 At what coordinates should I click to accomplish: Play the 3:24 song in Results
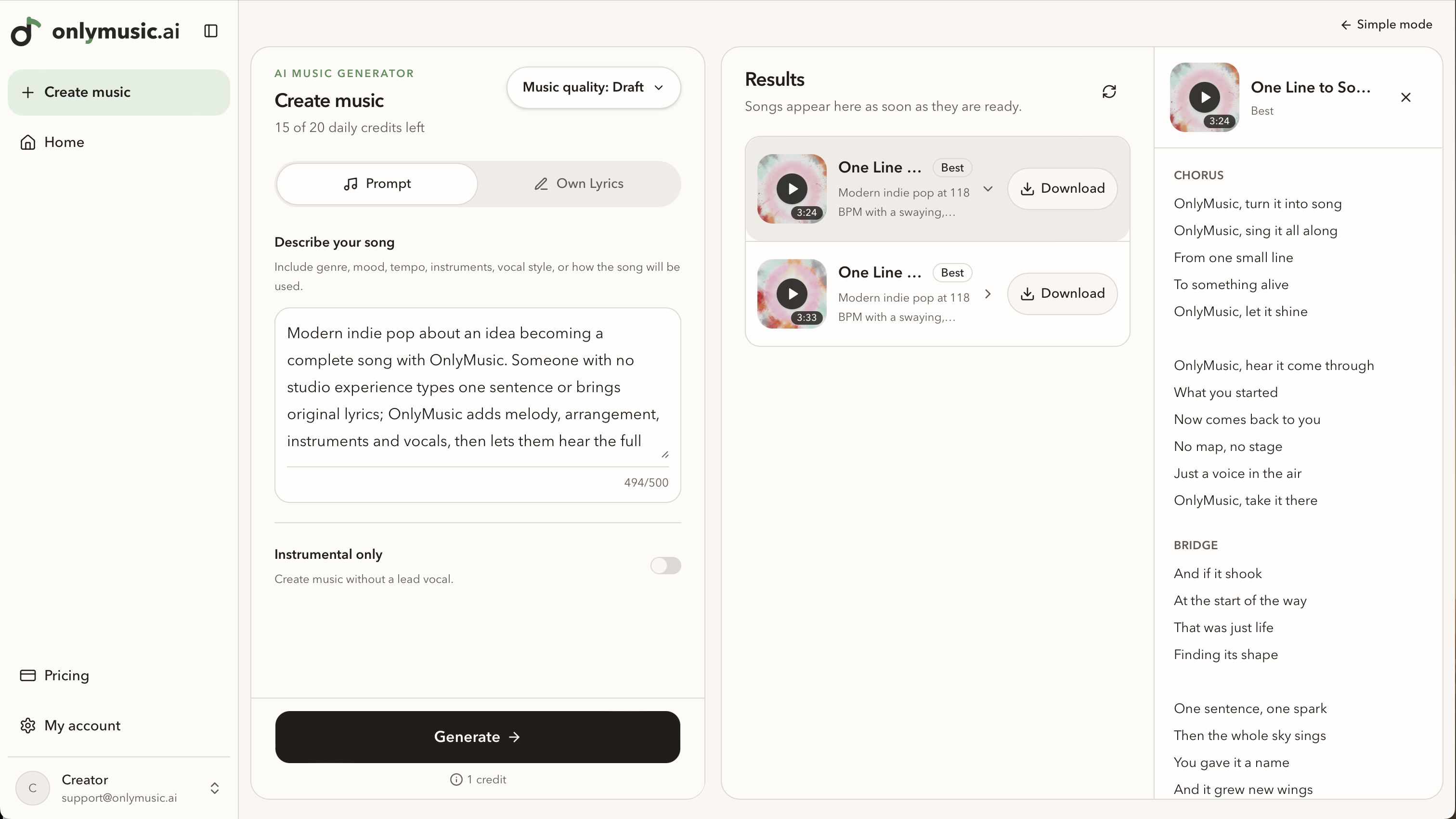coord(792,188)
